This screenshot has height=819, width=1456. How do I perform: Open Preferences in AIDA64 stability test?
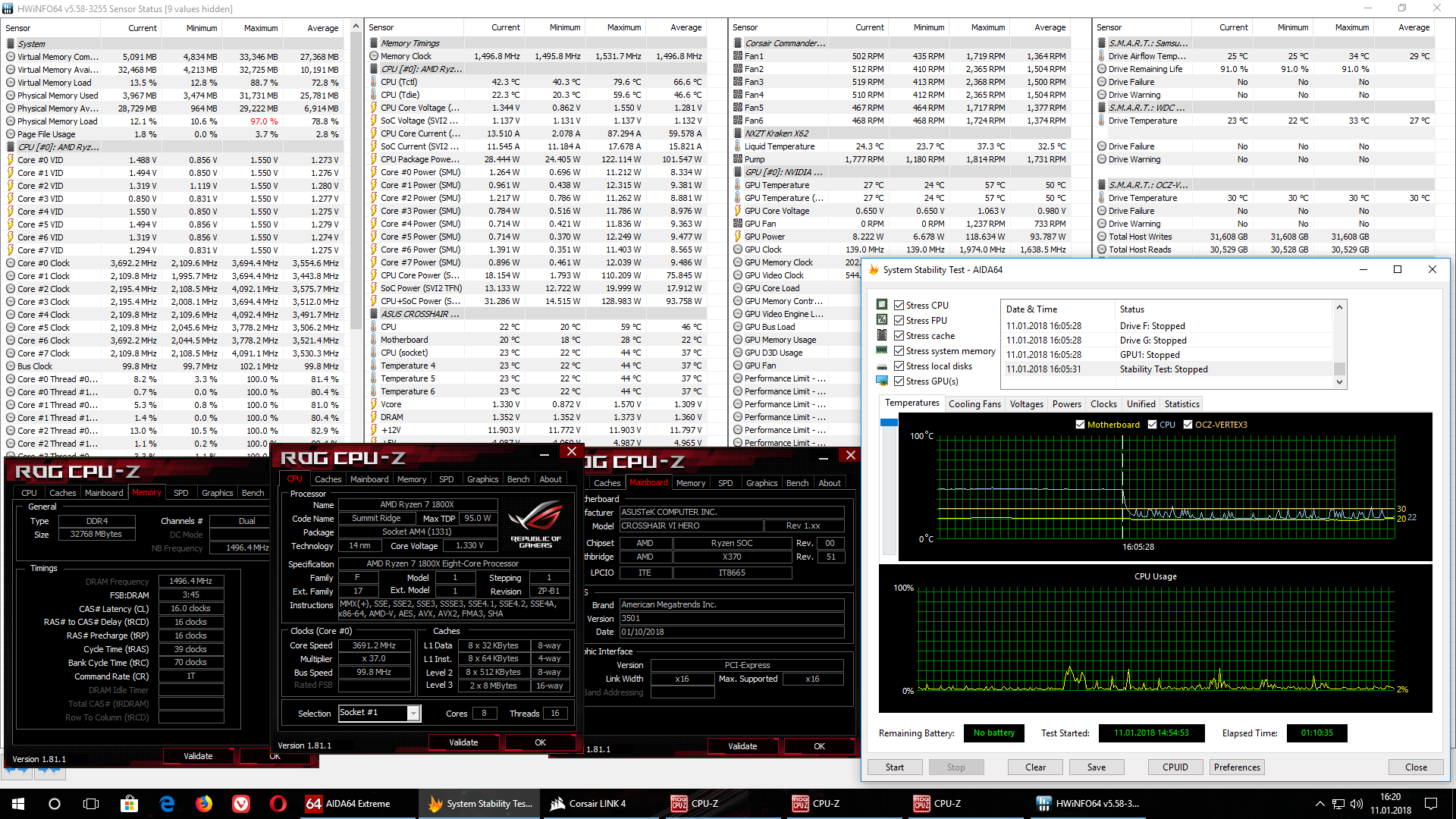tap(1237, 767)
